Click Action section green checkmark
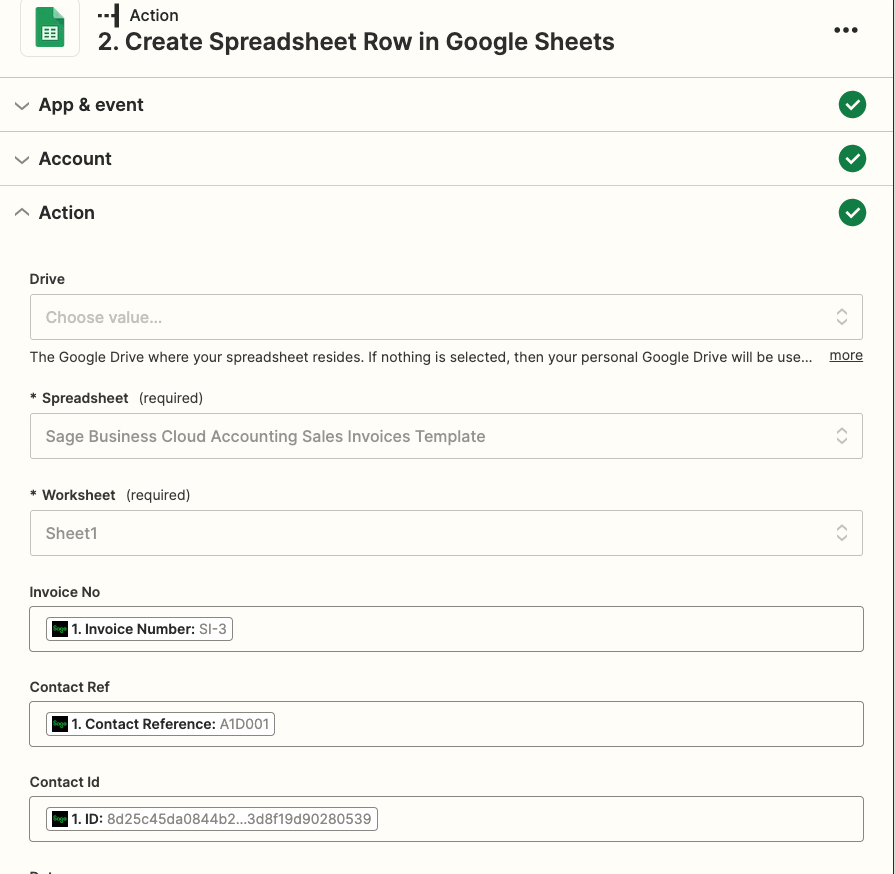The width and height of the screenshot is (895, 874). pyautogui.click(x=852, y=212)
